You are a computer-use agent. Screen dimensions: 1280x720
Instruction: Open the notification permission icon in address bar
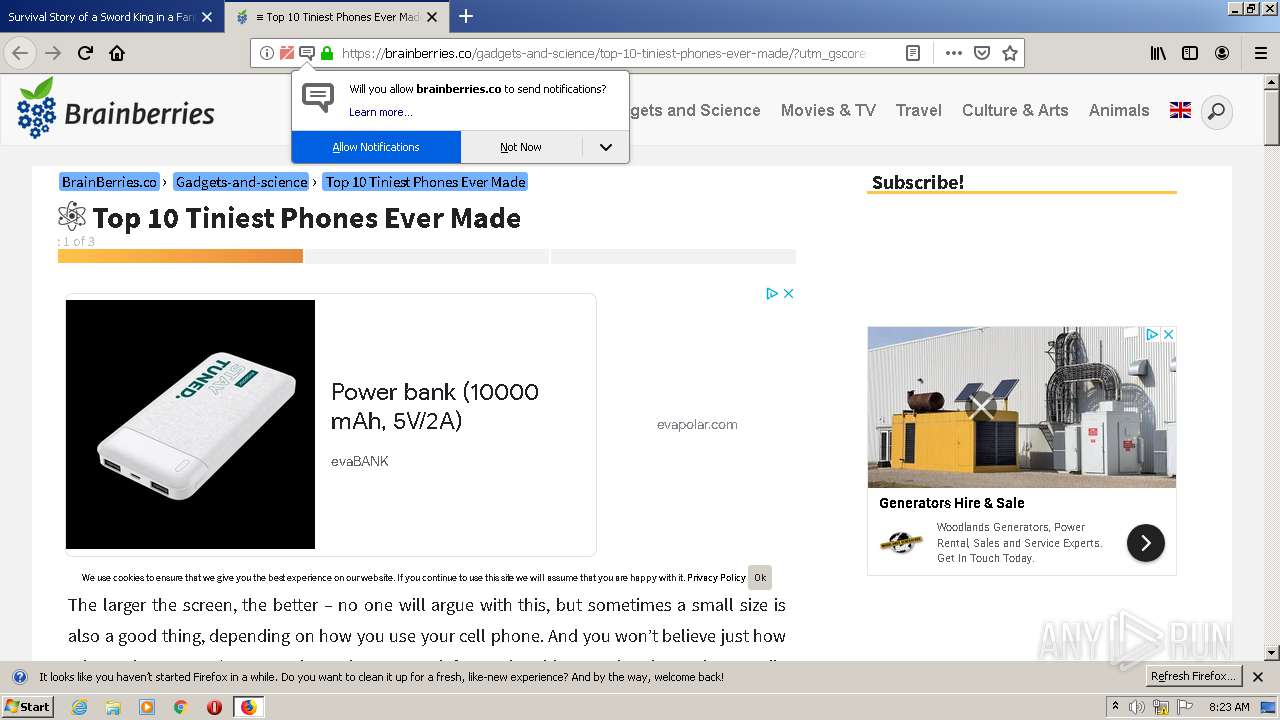[307, 53]
